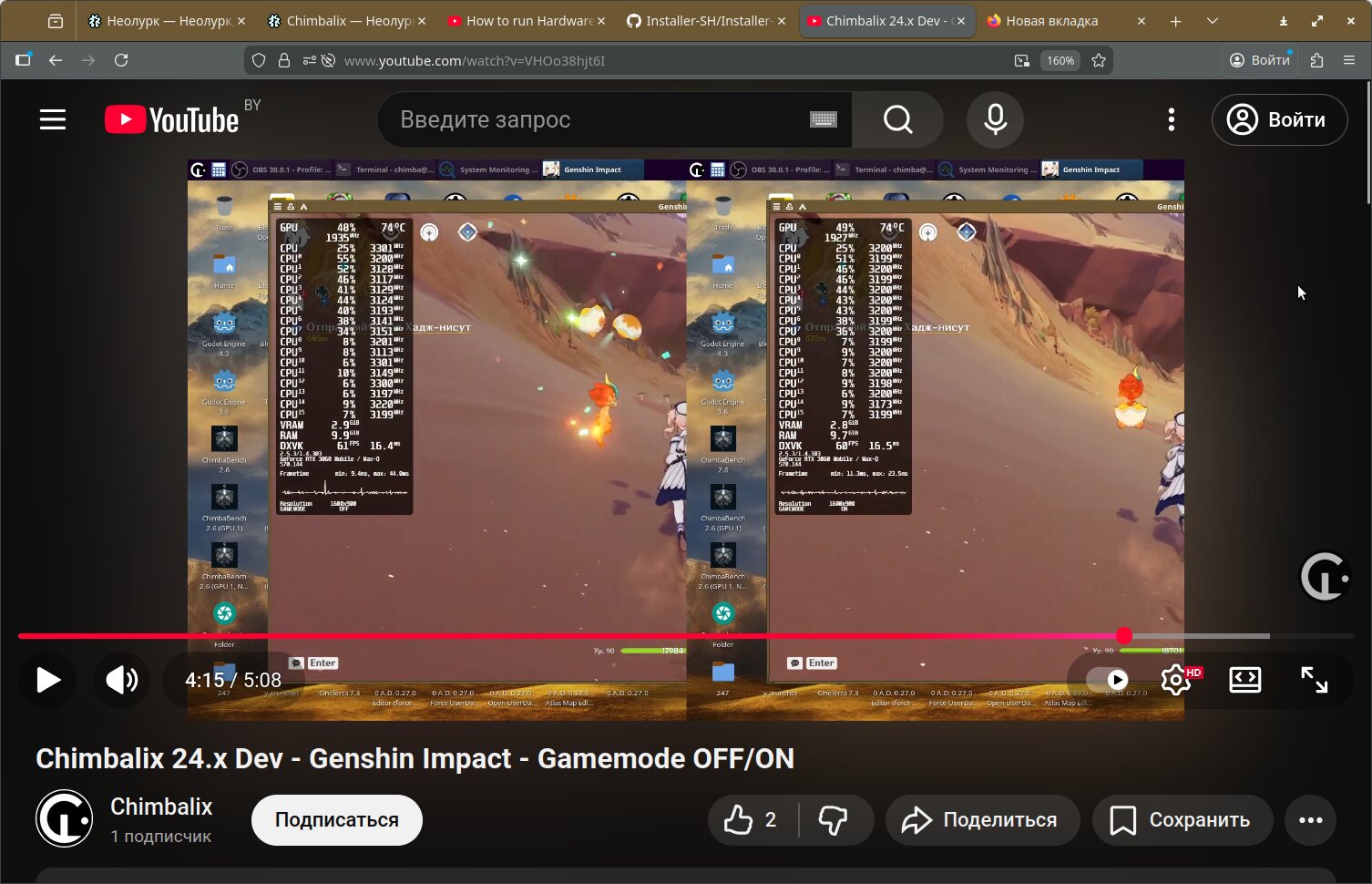Reset the 160% zoom indicator
1372x884 pixels.
pyautogui.click(x=1060, y=60)
